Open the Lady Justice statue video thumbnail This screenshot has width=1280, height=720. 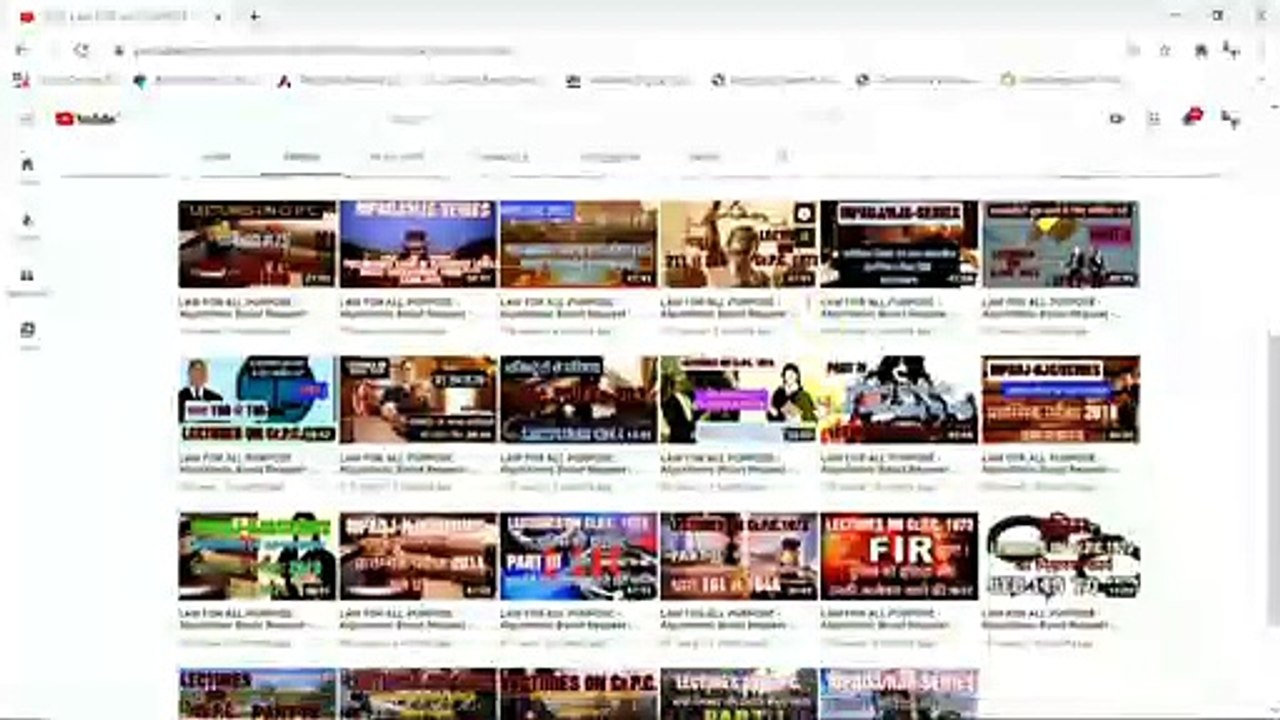(739, 244)
